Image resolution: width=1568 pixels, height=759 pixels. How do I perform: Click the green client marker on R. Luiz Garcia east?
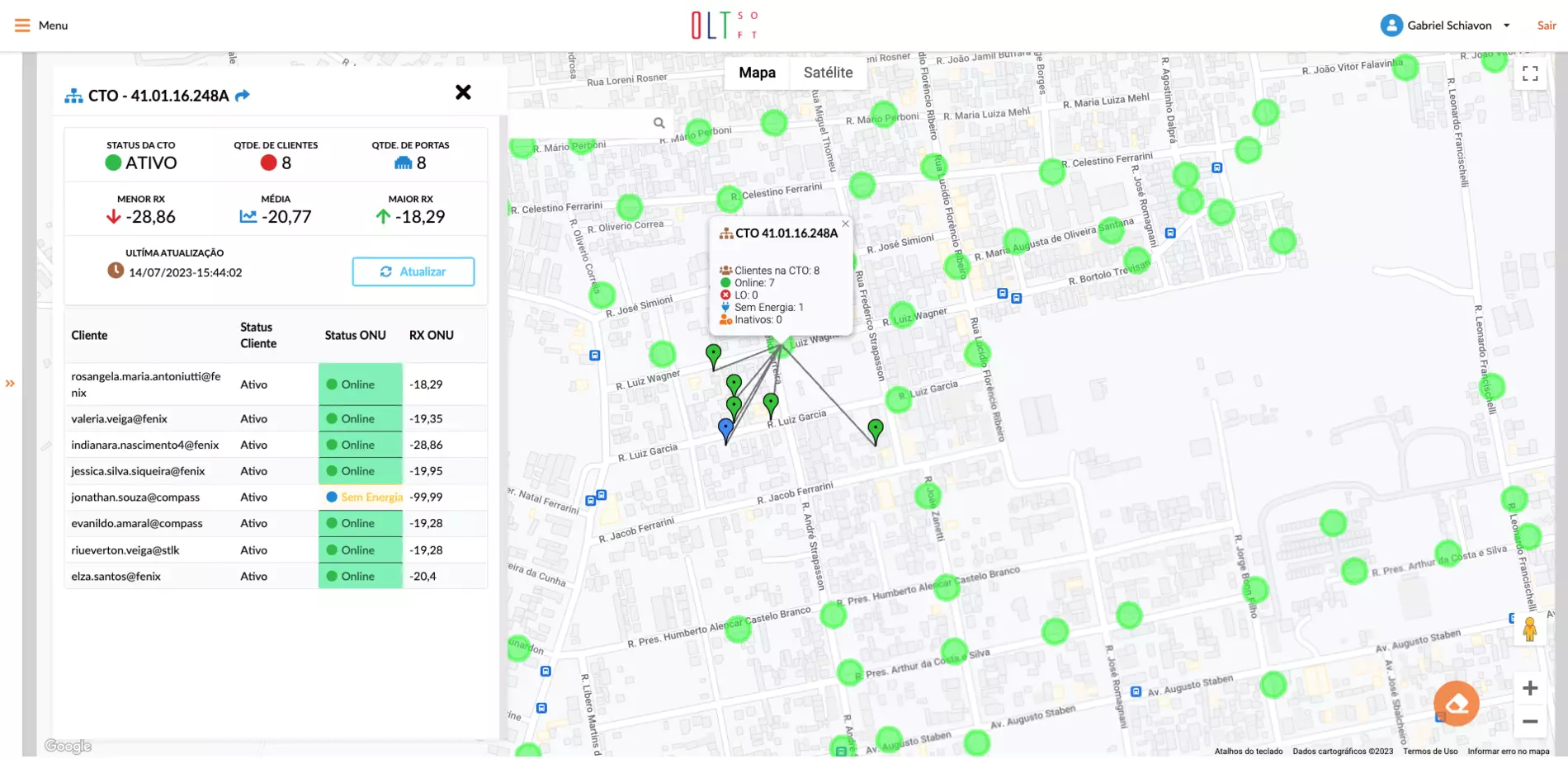point(876,431)
